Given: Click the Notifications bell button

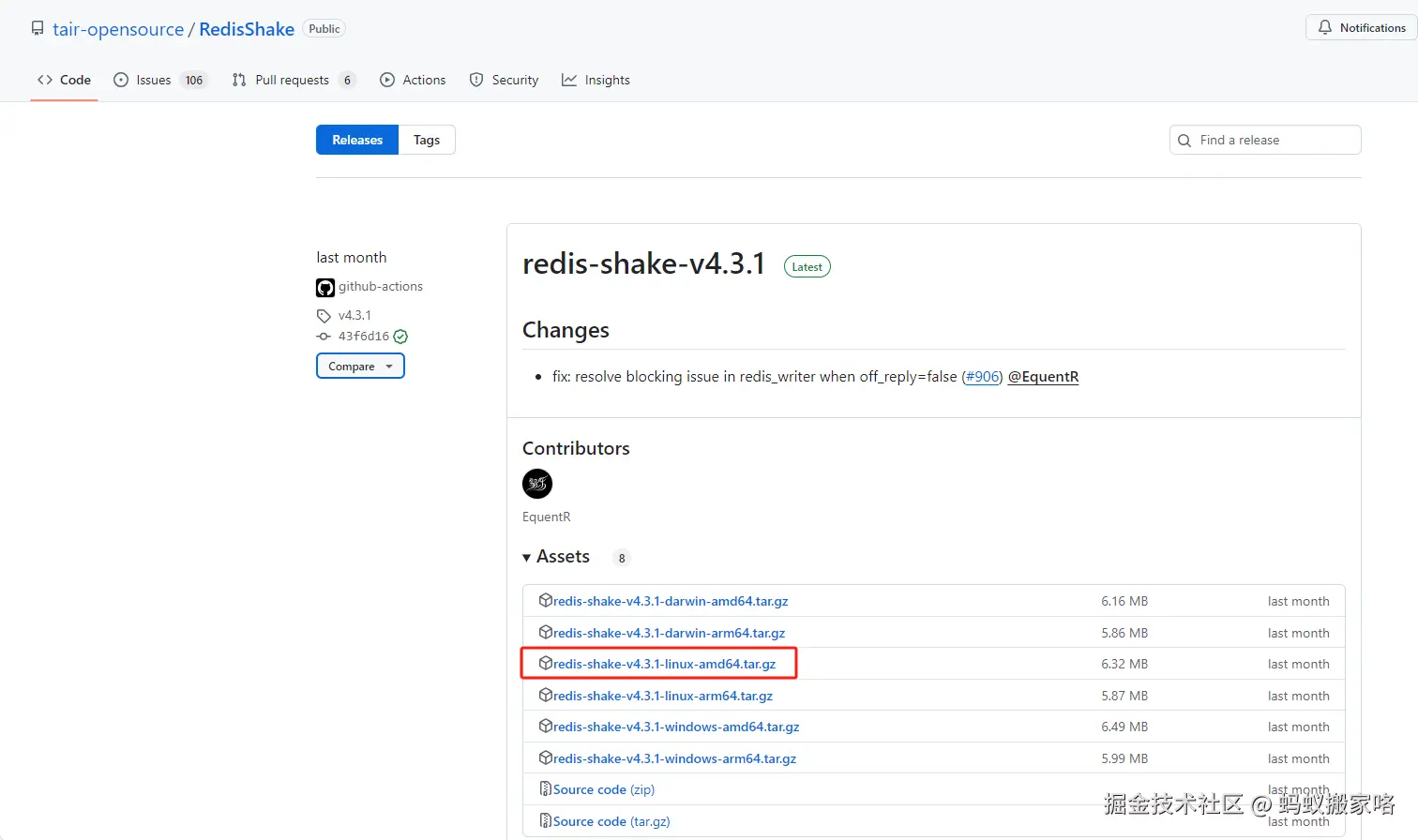Looking at the screenshot, I should [1361, 28].
